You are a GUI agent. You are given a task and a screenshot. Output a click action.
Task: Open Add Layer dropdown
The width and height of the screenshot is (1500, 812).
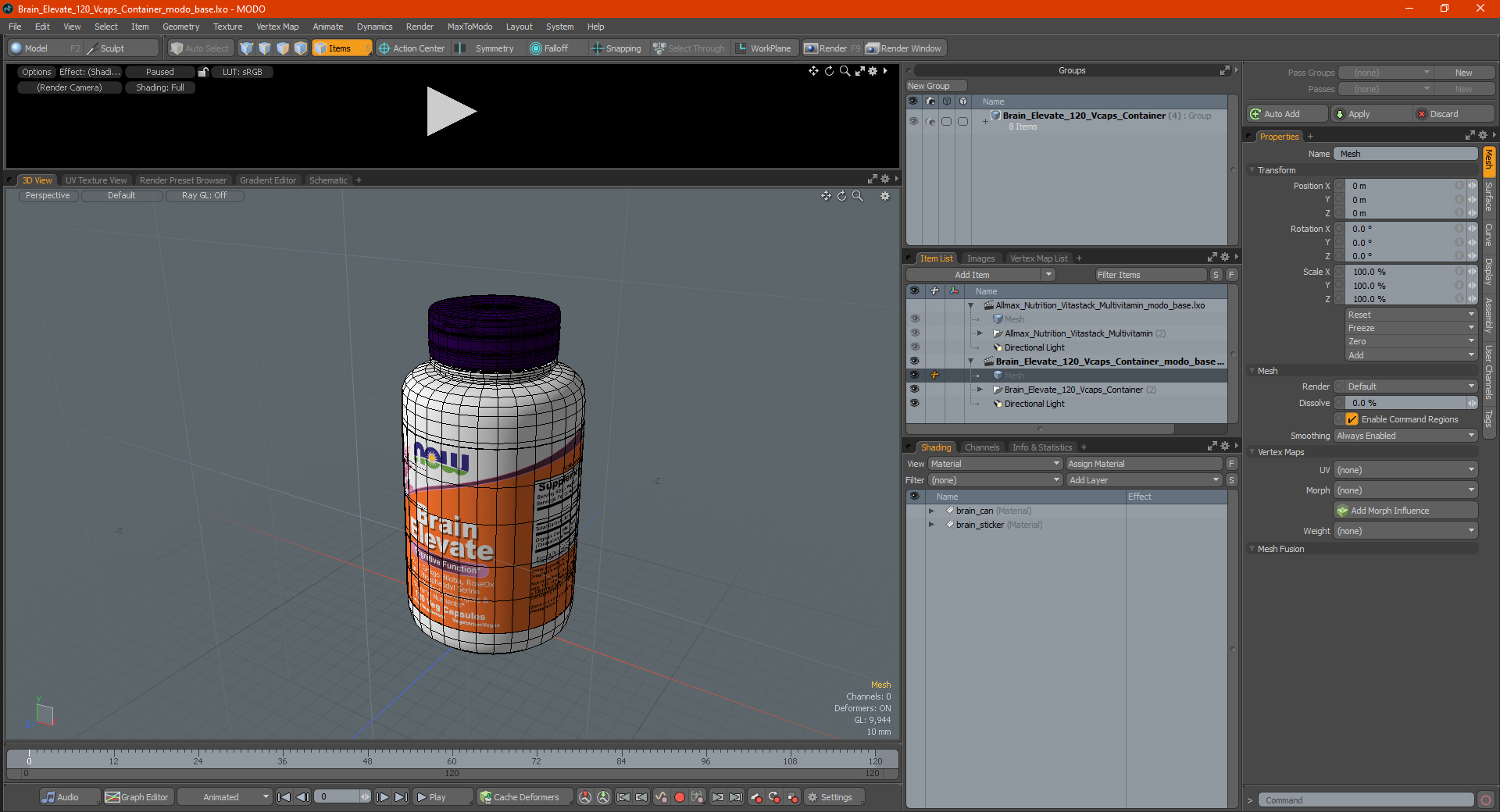1145,480
